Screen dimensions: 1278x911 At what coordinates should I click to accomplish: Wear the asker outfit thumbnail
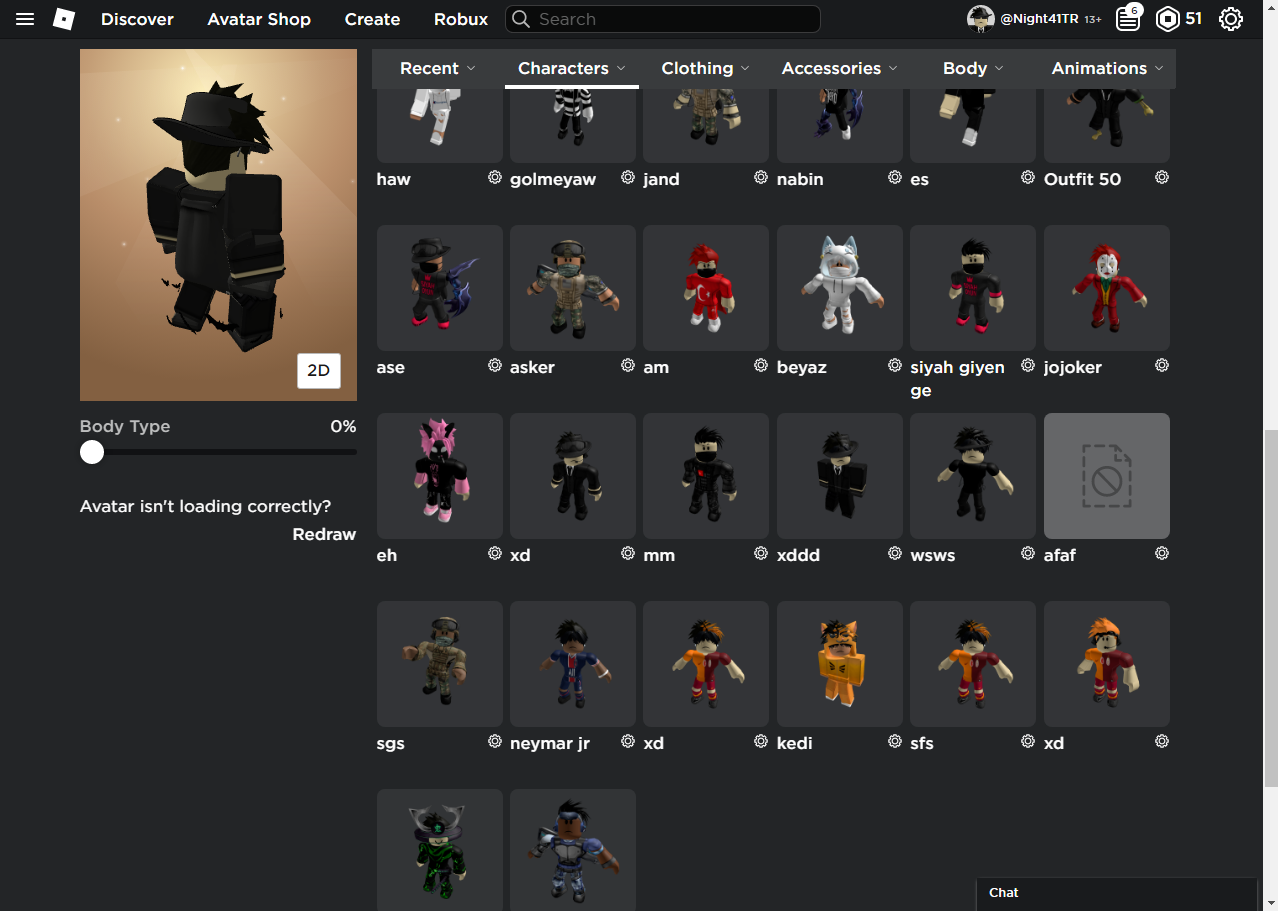point(573,288)
